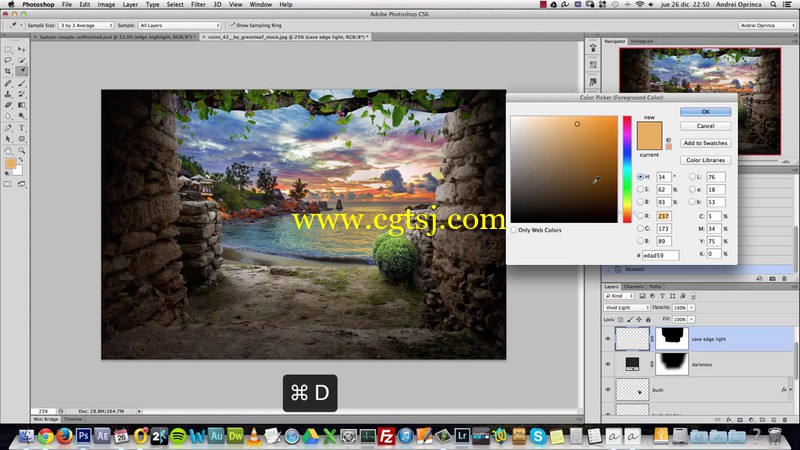Select the Crop tool
Screen dimensions: 800x450
point(8,71)
